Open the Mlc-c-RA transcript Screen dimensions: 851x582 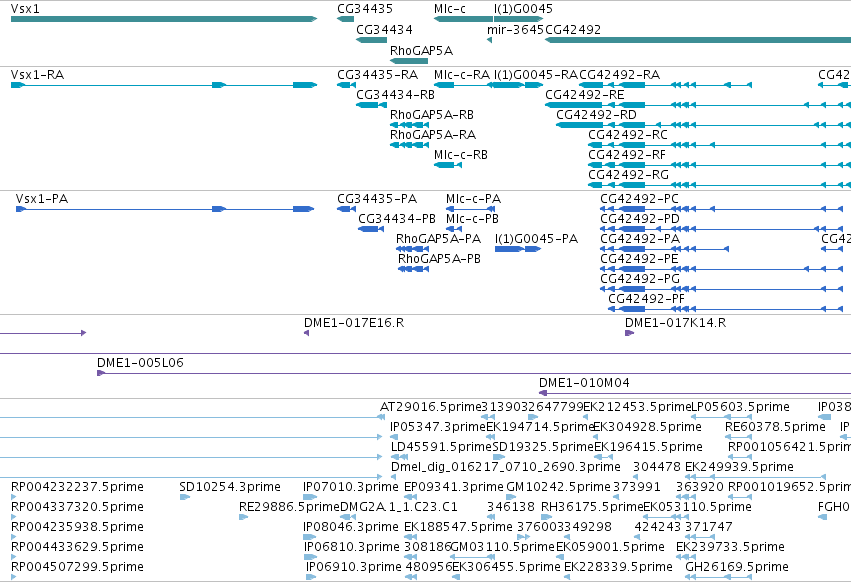463,85
